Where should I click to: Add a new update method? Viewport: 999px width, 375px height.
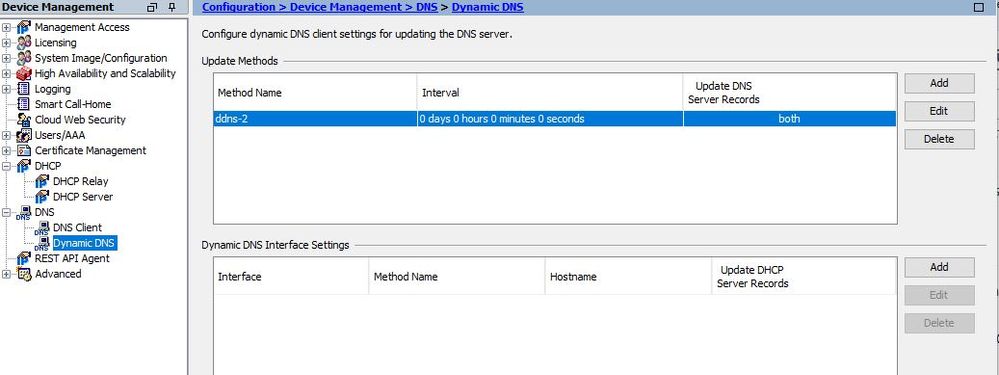(x=939, y=83)
